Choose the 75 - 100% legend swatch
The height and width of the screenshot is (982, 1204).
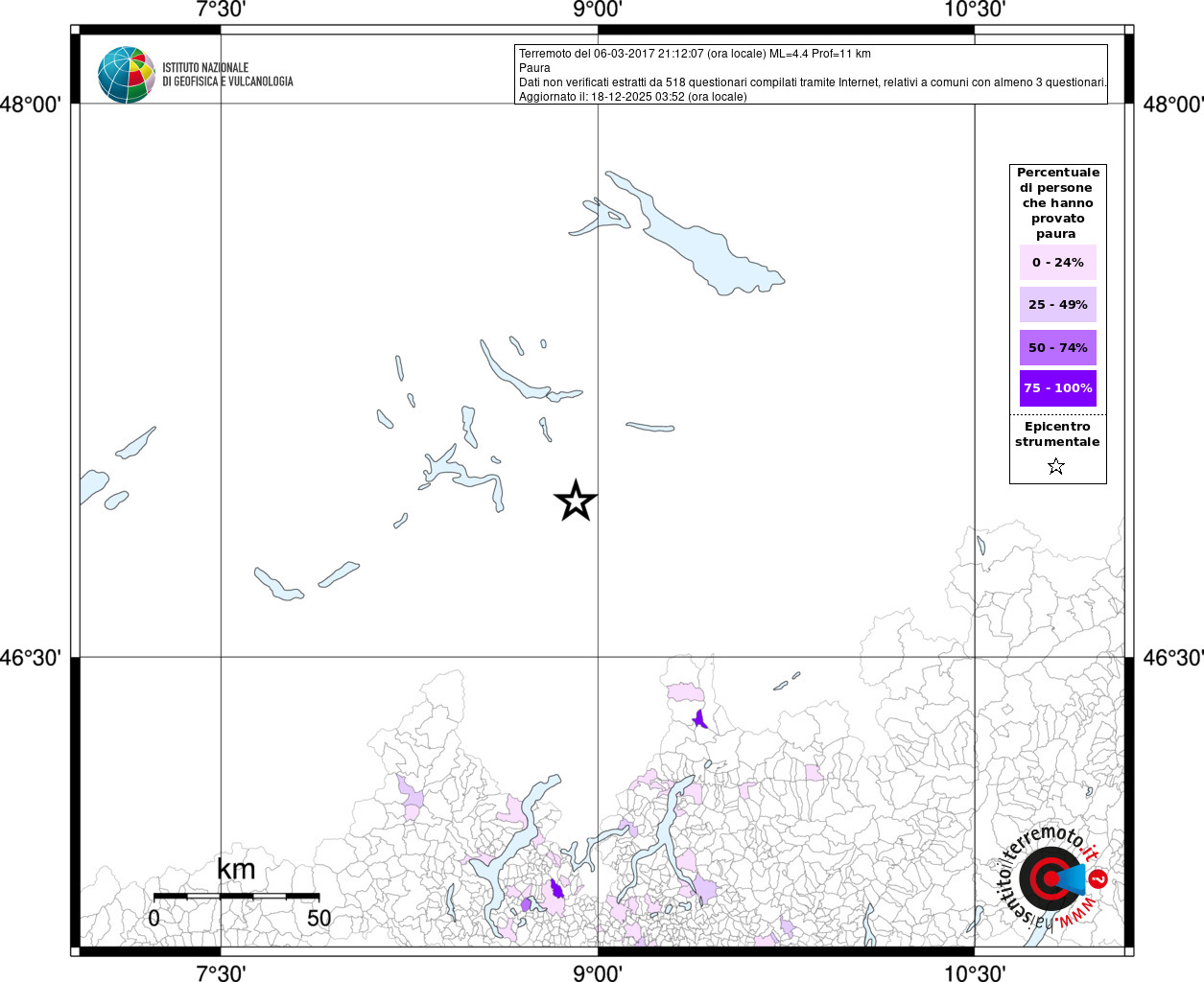1057,388
